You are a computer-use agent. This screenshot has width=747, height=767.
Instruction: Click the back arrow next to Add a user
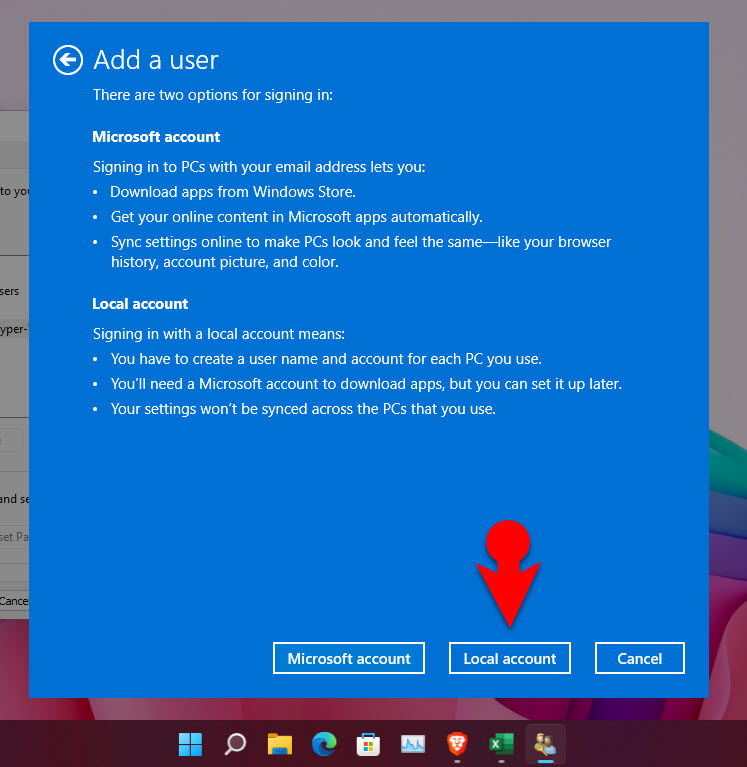68,60
